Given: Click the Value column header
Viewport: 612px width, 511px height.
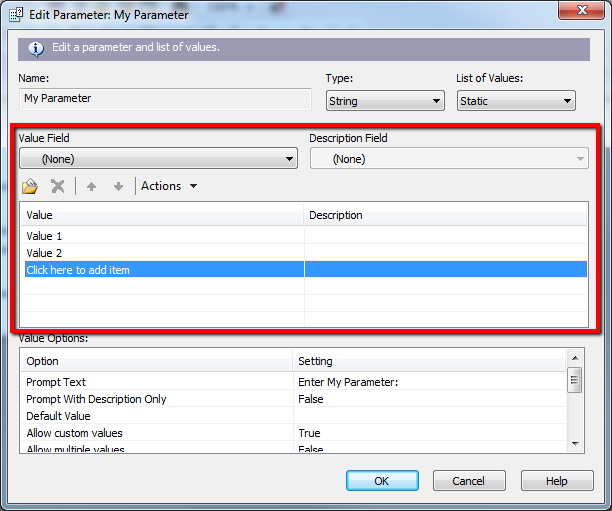Looking at the screenshot, I should (x=162, y=215).
